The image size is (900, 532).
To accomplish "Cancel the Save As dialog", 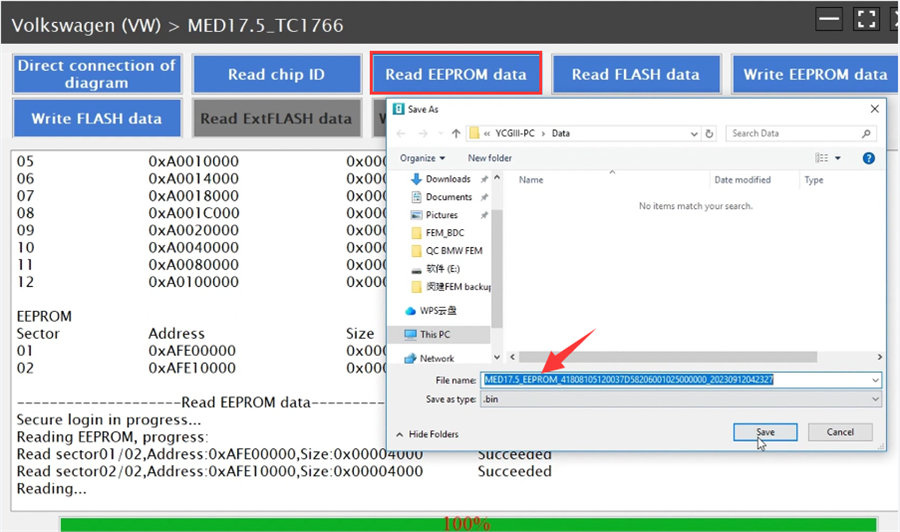I will [840, 432].
